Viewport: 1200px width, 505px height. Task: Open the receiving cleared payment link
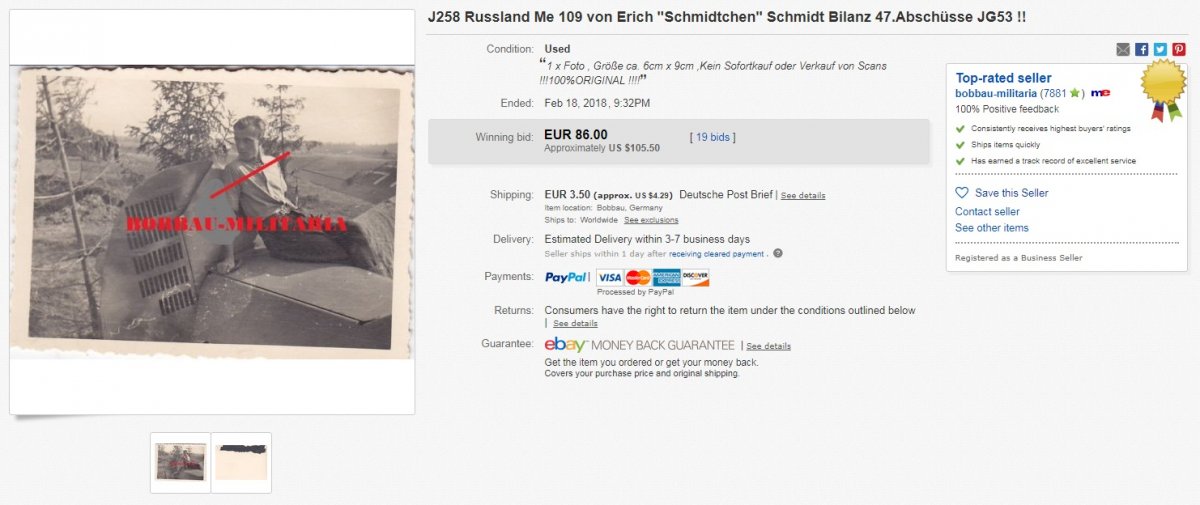(715, 254)
